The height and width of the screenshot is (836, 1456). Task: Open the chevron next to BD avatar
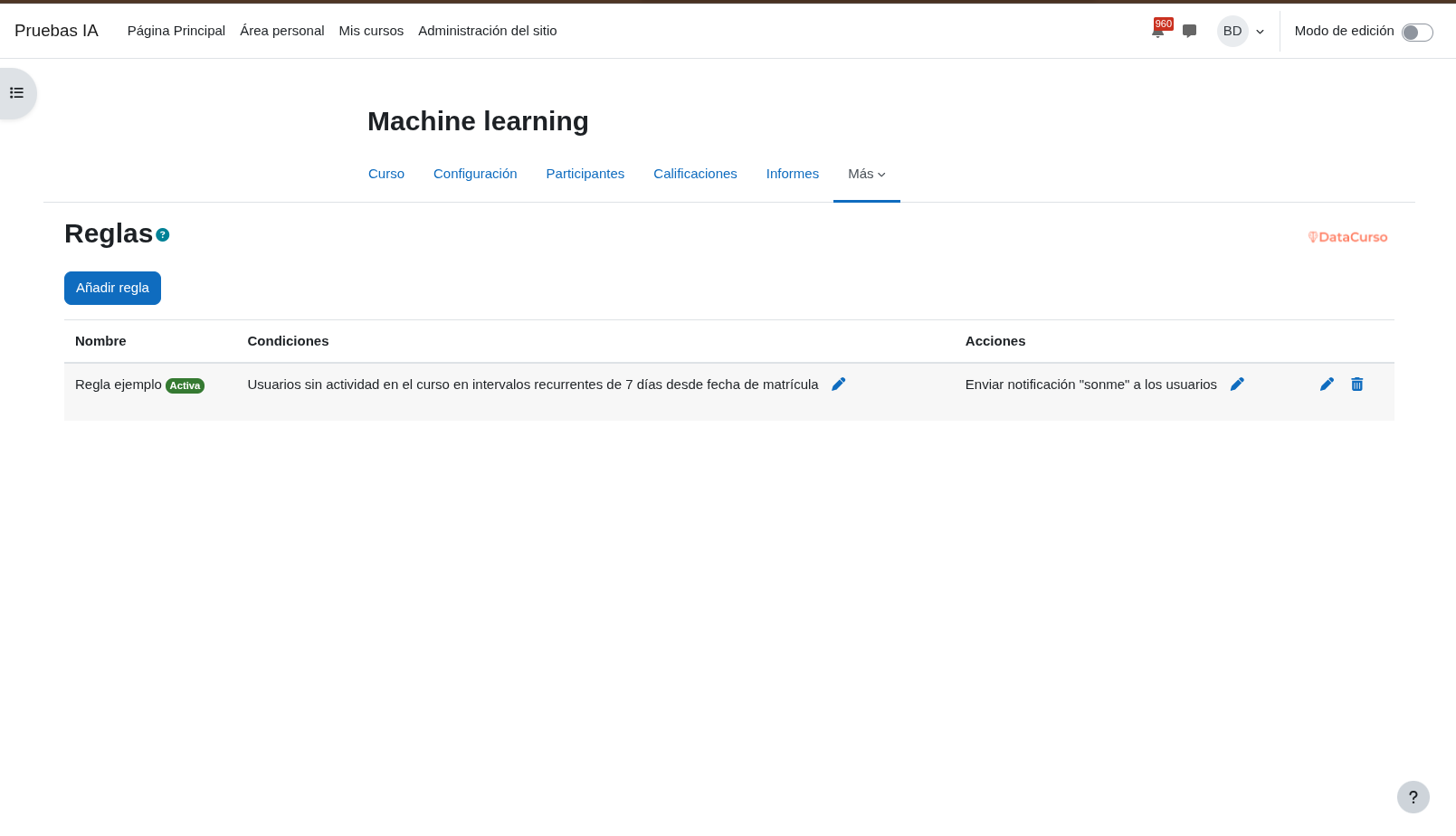coord(1260,31)
